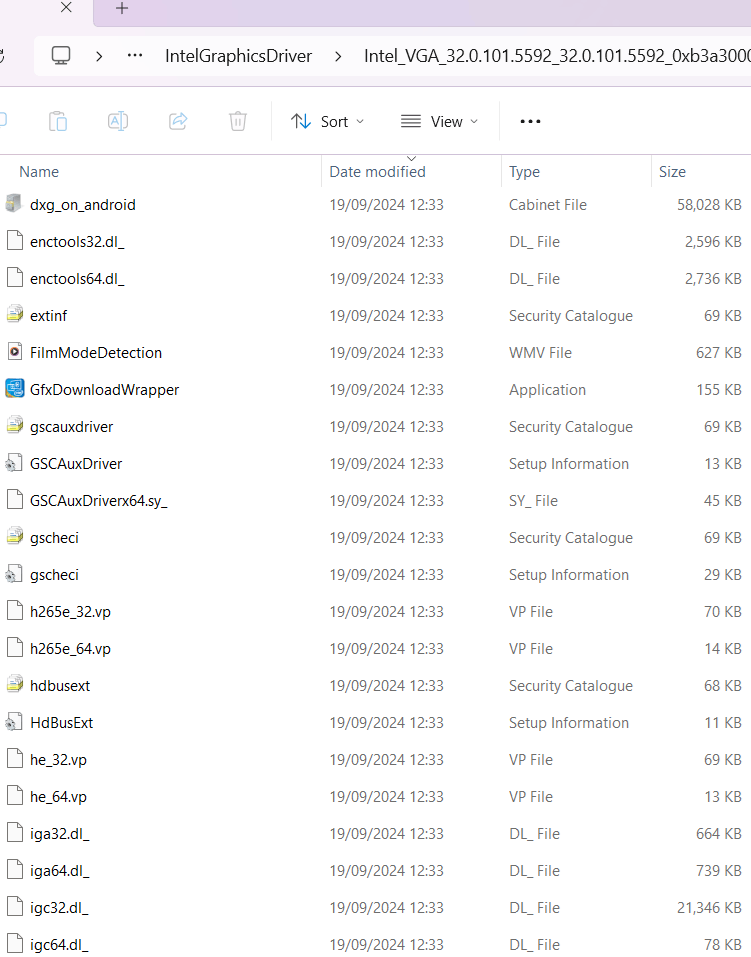Click the 2,596 KB size cell
Screen dimensions: 751x957
tap(713, 242)
